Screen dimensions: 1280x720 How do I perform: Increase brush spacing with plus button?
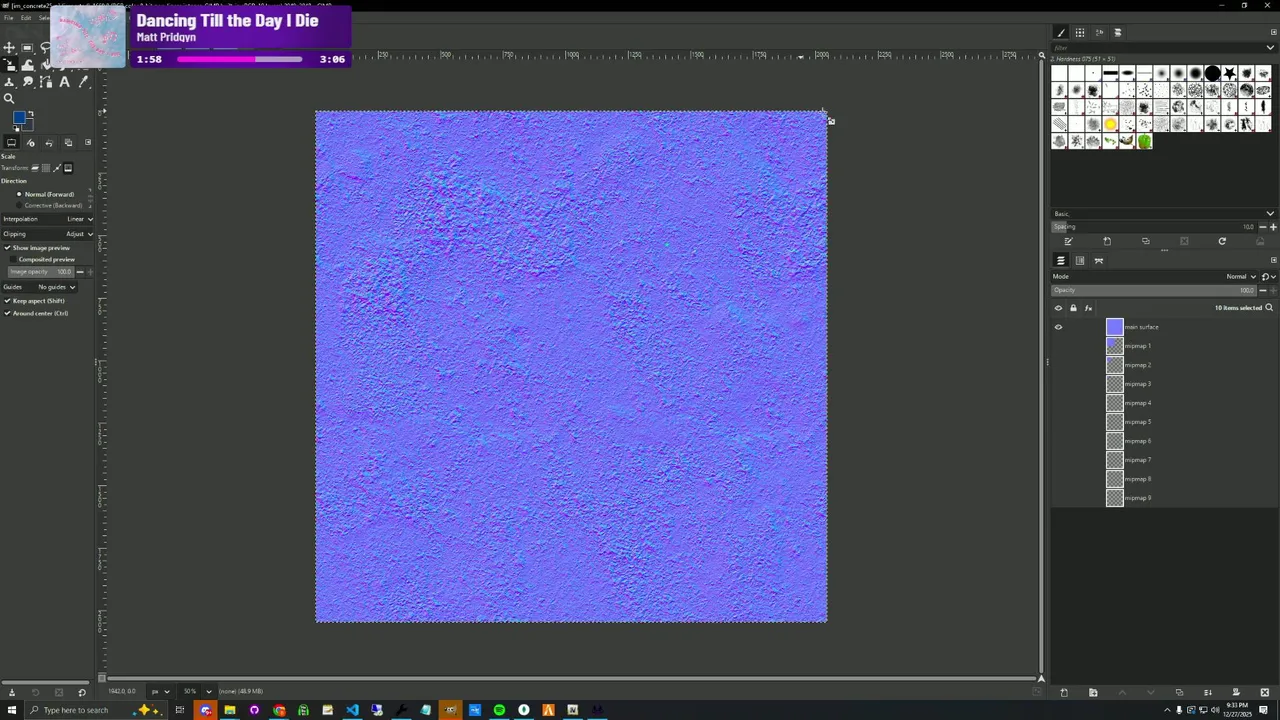(1273, 227)
